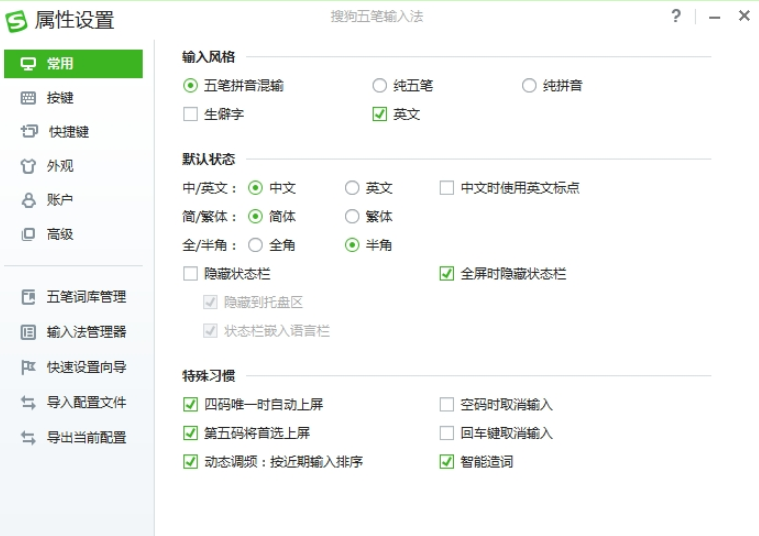Viewport: 759px width, 536px height.
Task: Select 简体 character mode
Action: [x=255, y=216]
